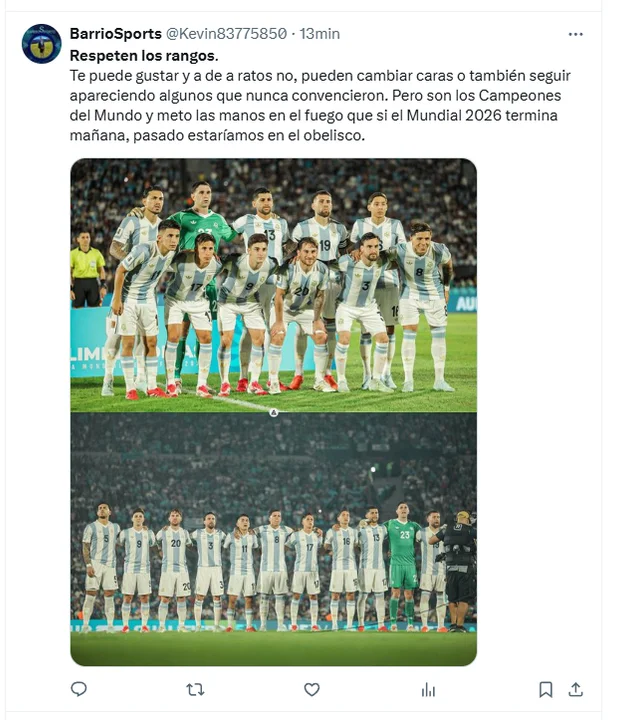
Task: Click the bold 'Respeten los rangos.' headline
Action: [x=144, y=56]
